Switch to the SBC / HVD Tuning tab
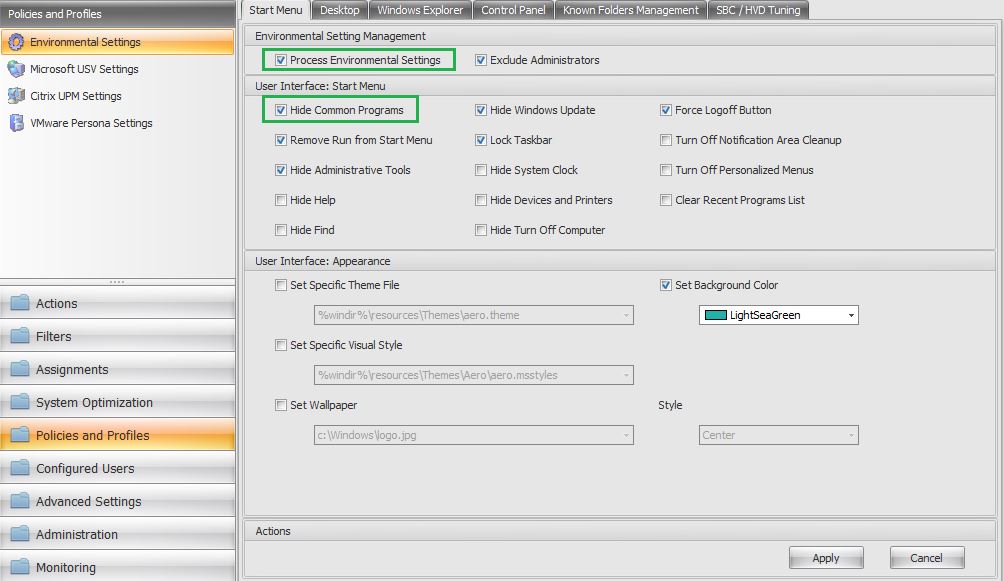The image size is (1004, 581). [758, 10]
